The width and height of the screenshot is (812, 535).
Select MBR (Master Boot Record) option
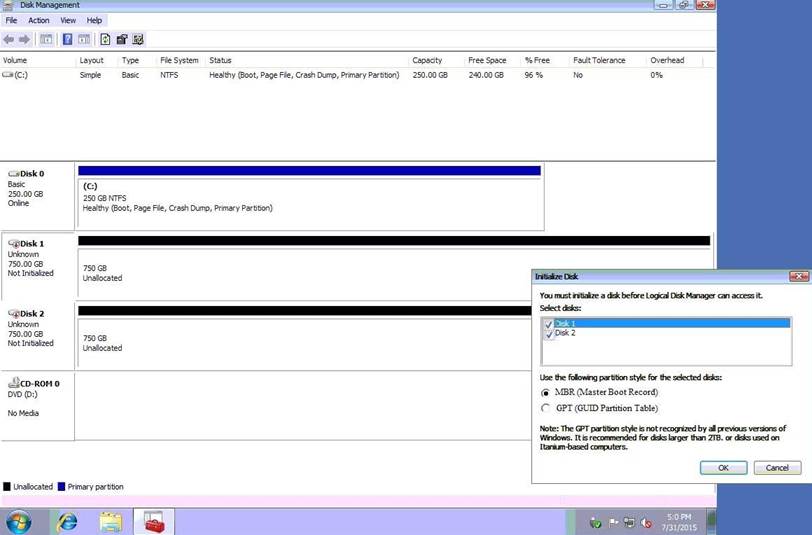coord(545,392)
